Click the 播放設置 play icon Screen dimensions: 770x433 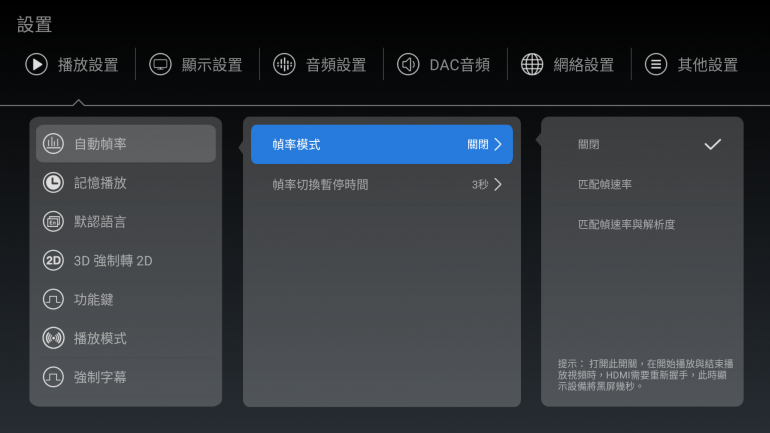tap(36, 65)
